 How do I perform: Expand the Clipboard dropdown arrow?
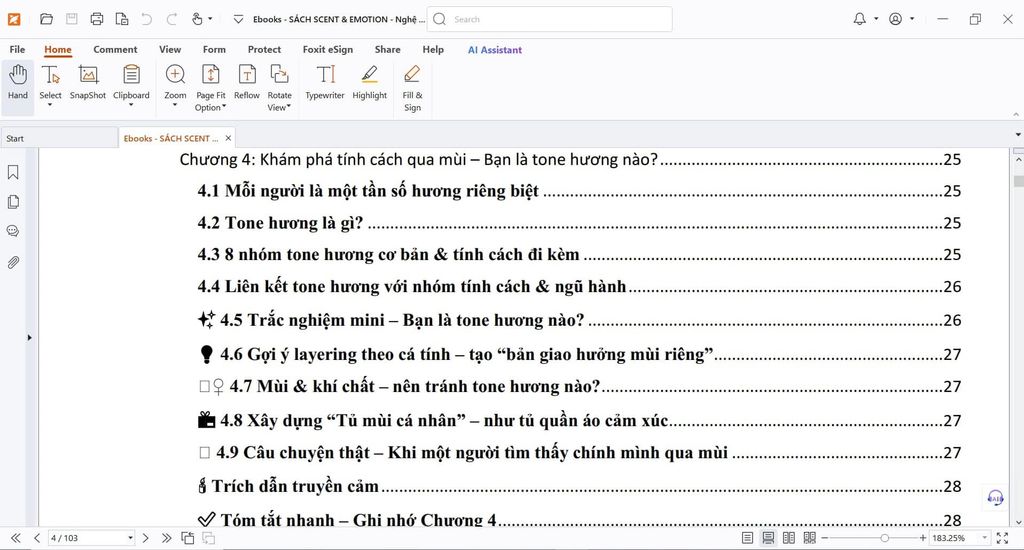131,105
